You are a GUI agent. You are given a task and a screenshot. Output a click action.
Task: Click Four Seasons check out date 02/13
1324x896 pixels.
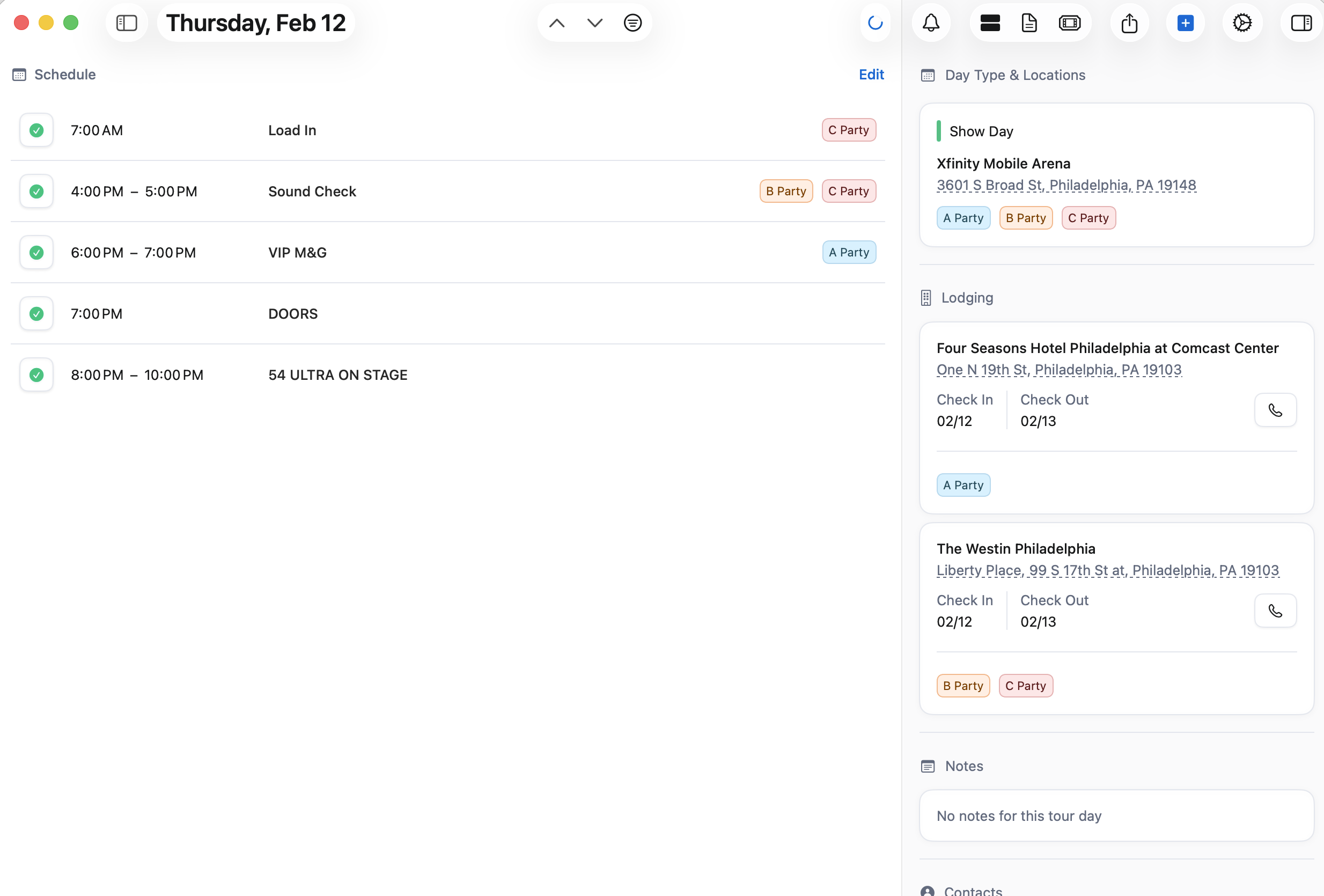tap(1038, 421)
